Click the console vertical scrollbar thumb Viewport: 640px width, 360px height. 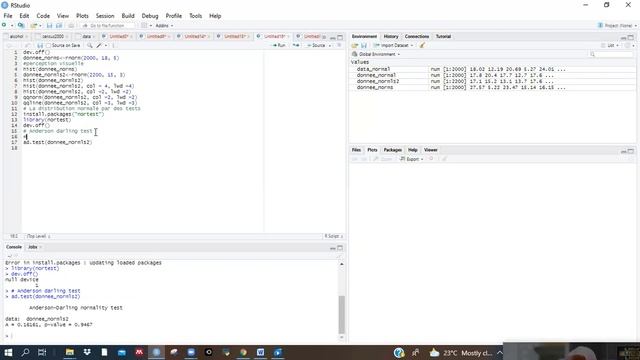pos(342,314)
